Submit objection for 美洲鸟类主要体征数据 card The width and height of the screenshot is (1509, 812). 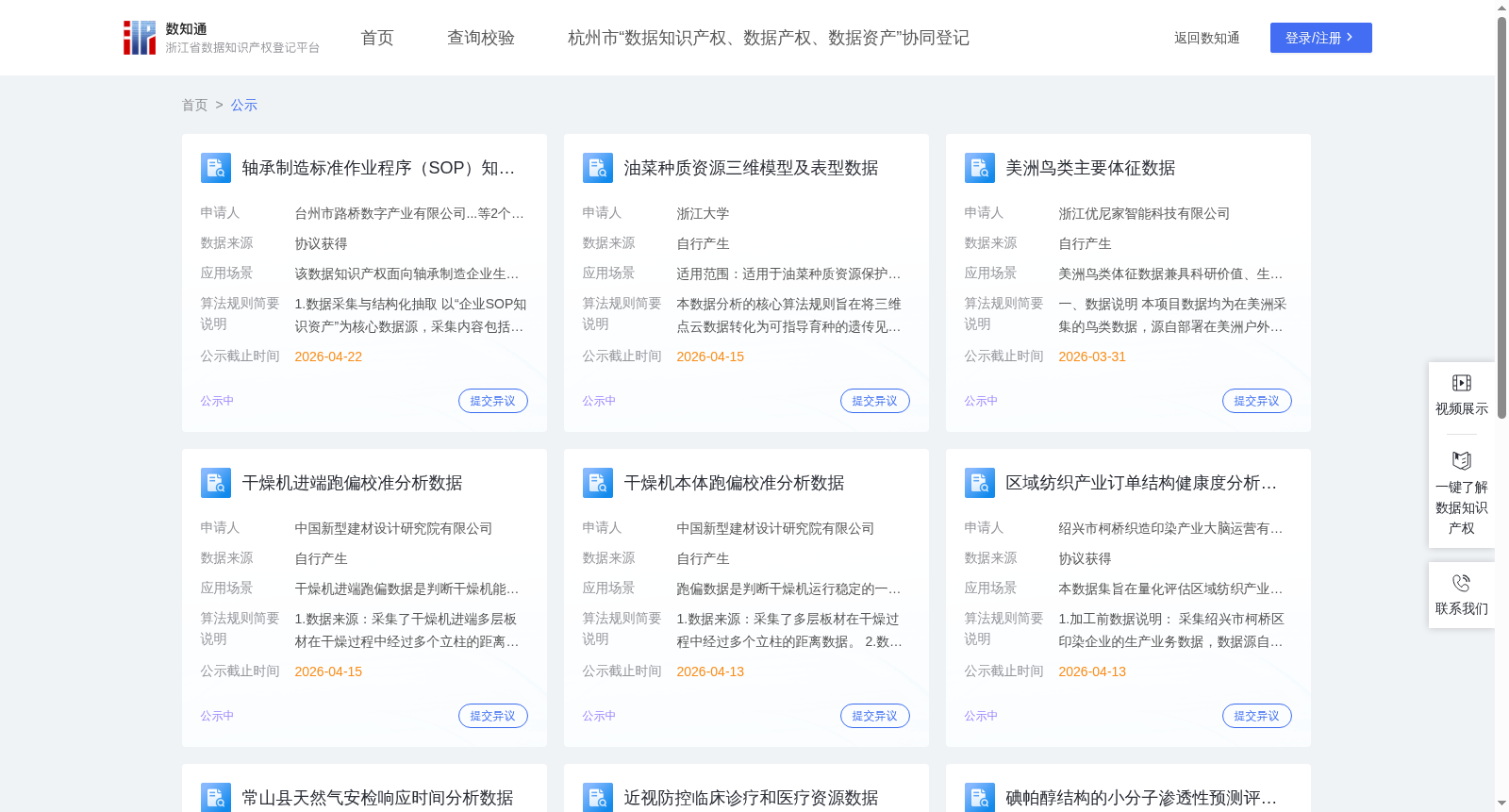click(1257, 401)
